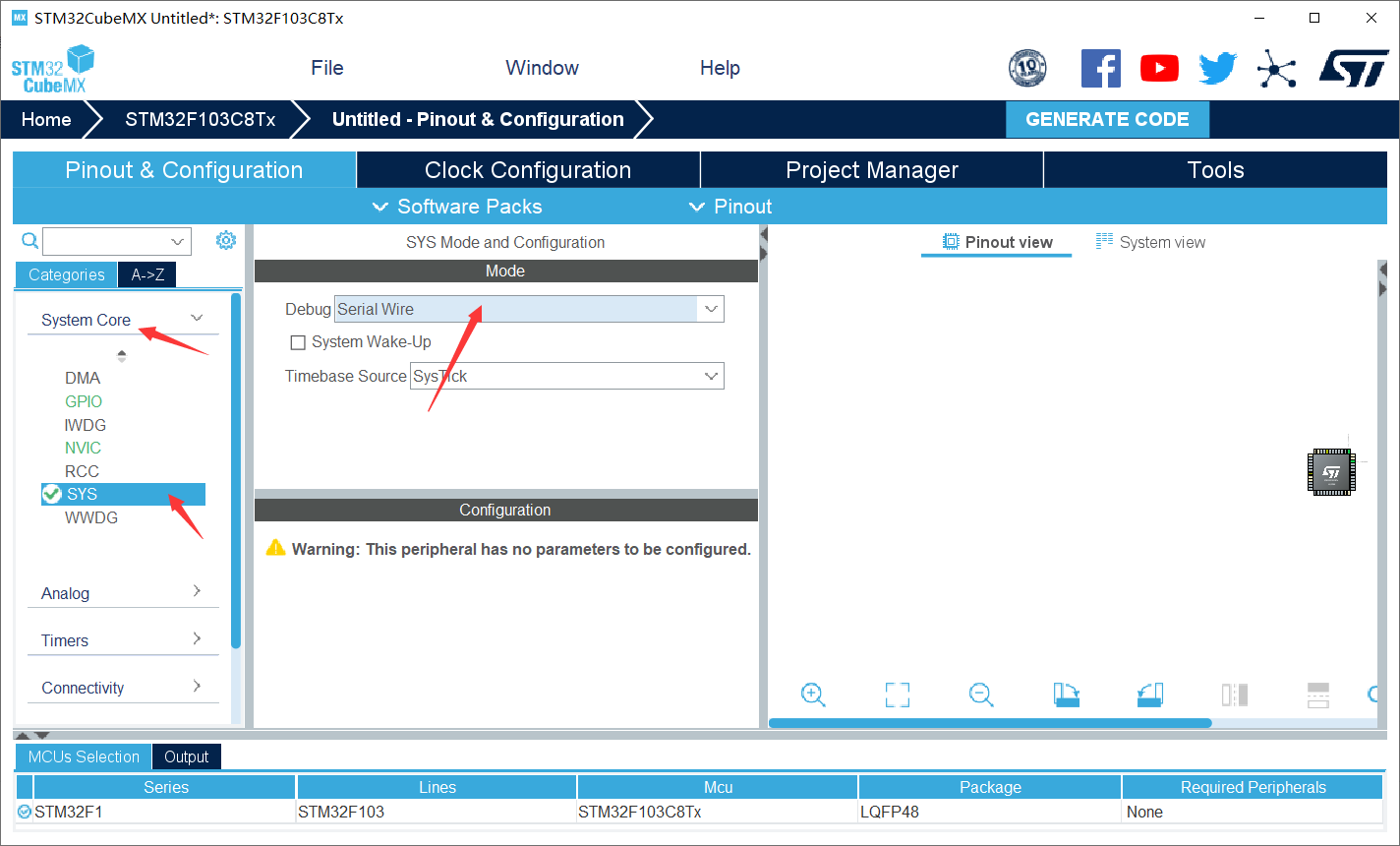1400x846 pixels.
Task: Open the Twitter bird icon
Action: (1217, 68)
